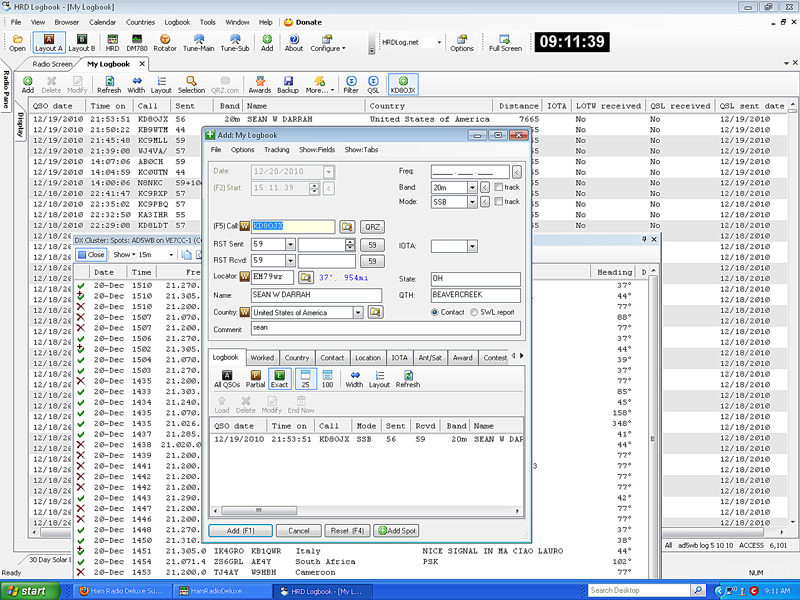
Task: Enable the track checkbox next to Band
Action: [498, 187]
